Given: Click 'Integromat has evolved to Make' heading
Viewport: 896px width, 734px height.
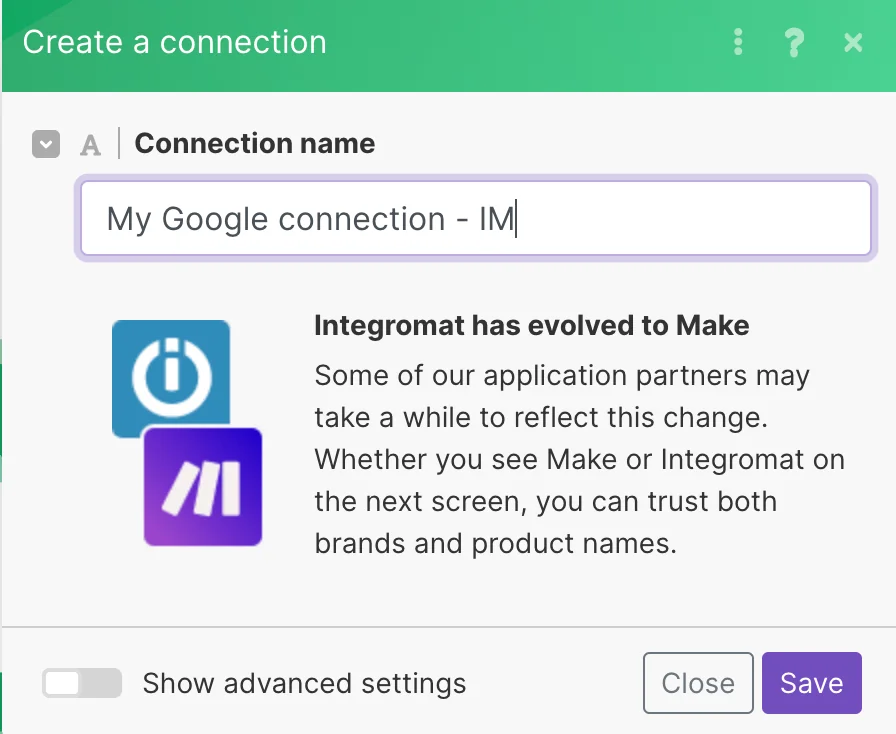Looking at the screenshot, I should pyautogui.click(x=531, y=325).
